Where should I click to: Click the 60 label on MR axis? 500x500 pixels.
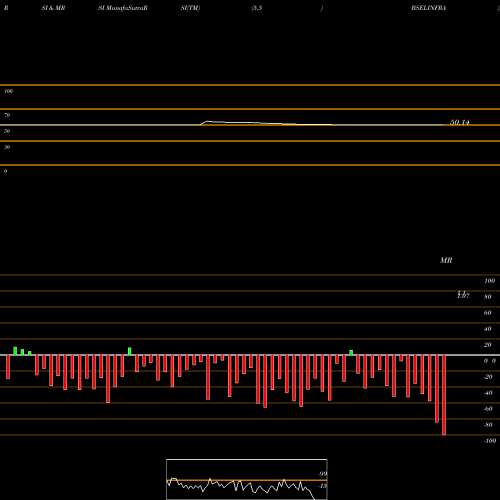[488, 313]
